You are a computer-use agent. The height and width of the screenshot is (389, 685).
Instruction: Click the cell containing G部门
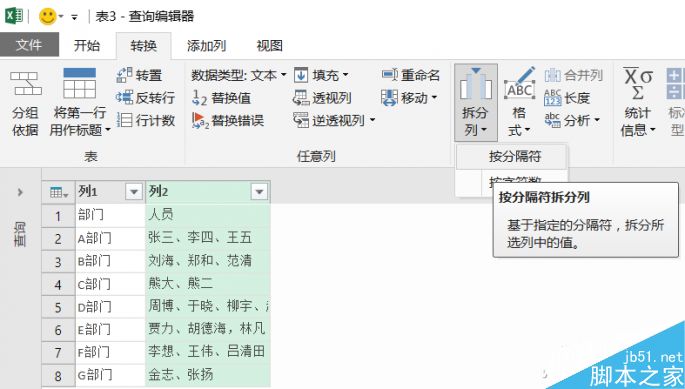point(110,375)
